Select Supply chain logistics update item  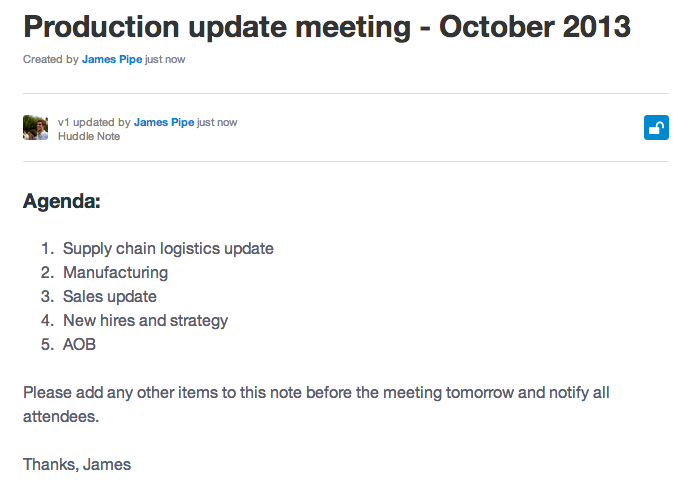(168, 249)
